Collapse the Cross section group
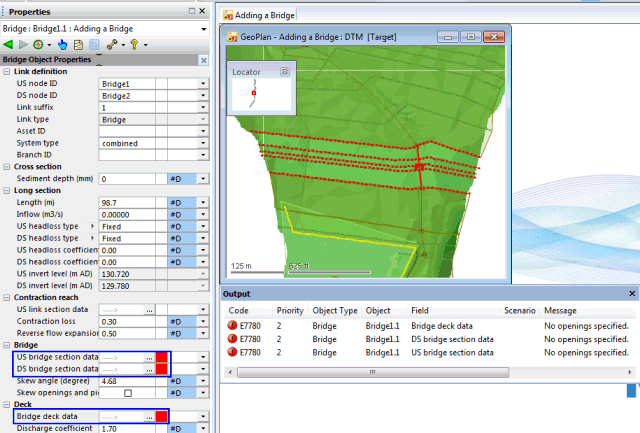The height and width of the screenshot is (433, 640). (7, 167)
